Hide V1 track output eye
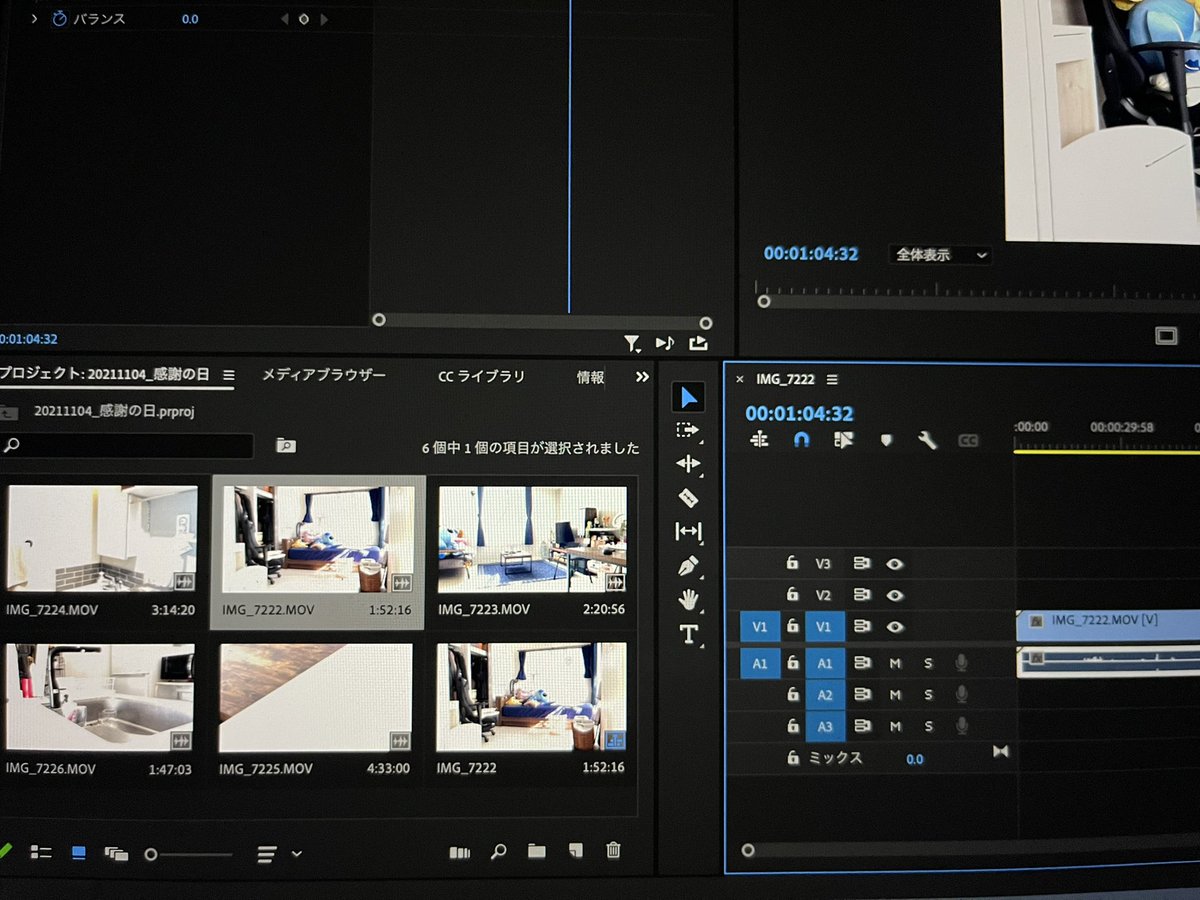 (x=894, y=627)
